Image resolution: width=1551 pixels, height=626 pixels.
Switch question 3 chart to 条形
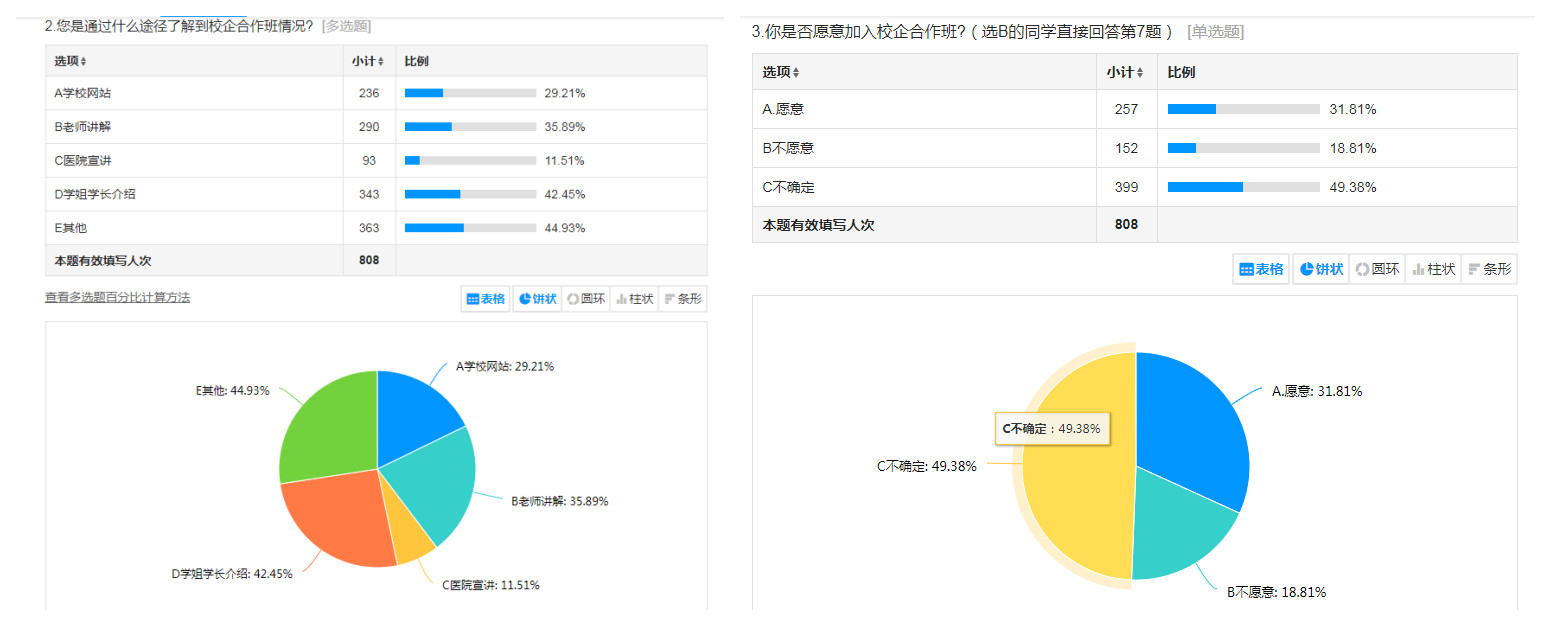pos(1489,269)
